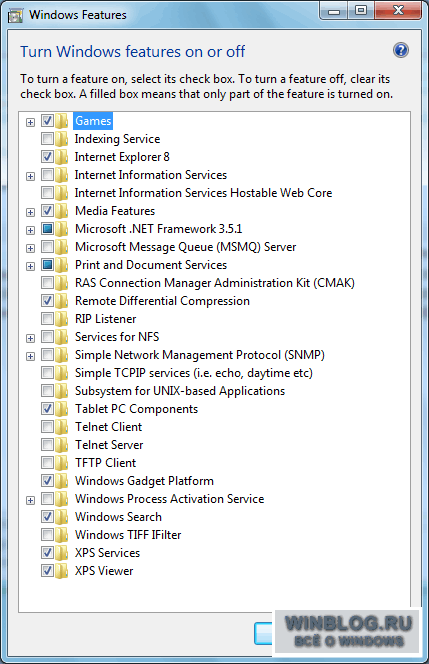Select Tablet PC Components label
Image resolution: width=429 pixels, height=664 pixels.
tap(136, 409)
